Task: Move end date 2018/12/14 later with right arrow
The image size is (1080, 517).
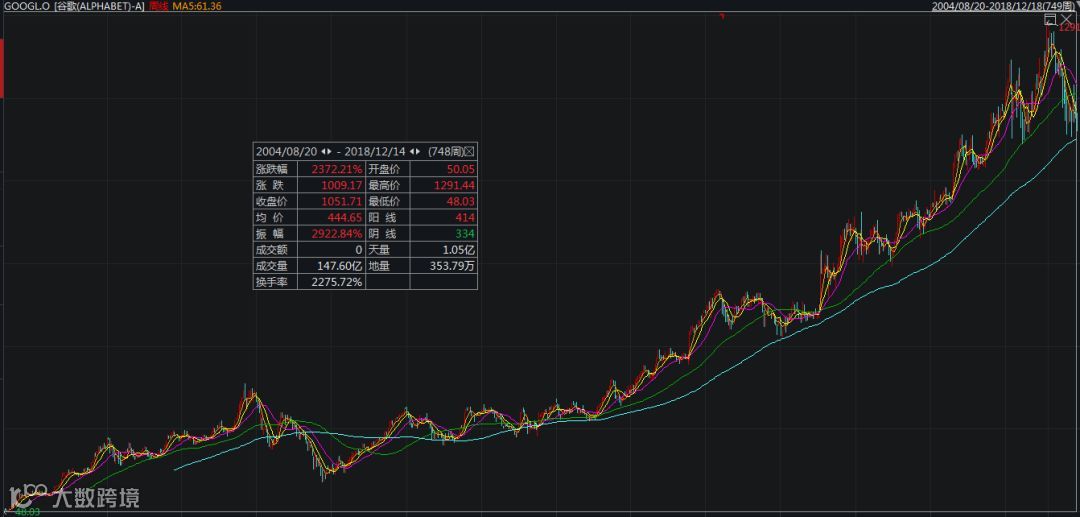Action: click(418, 151)
